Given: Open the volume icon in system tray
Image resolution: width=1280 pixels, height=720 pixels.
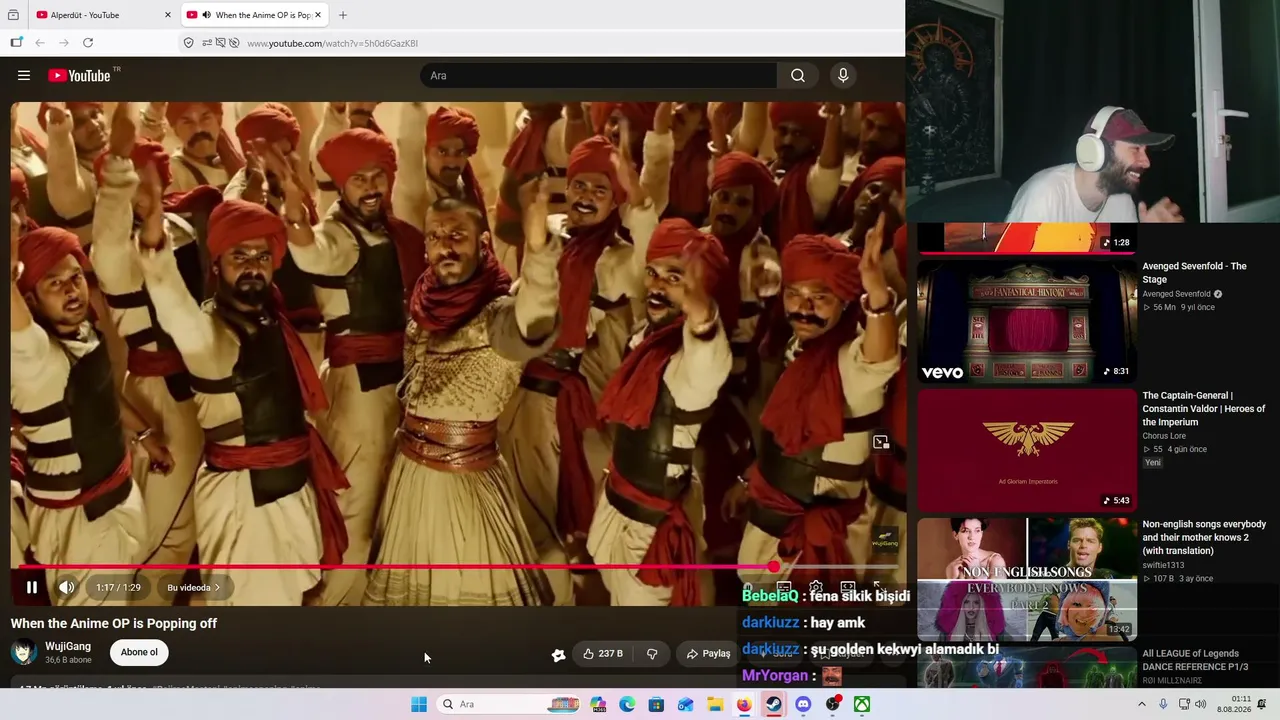Looking at the screenshot, I should (1200, 704).
